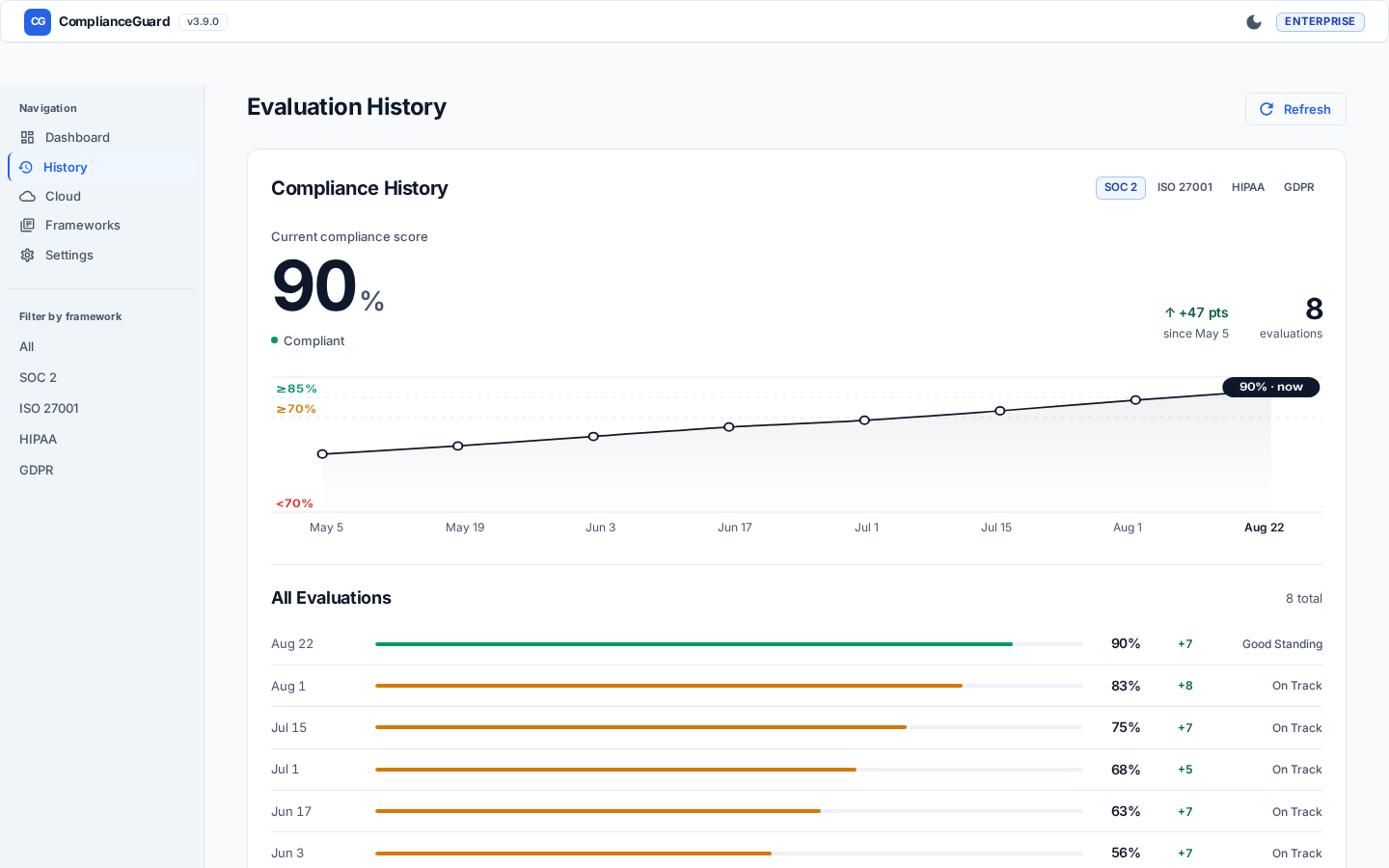This screenshot has width=1389, height=868.
Task: Click the May 5 chart data point
Action: pos(322,454)
